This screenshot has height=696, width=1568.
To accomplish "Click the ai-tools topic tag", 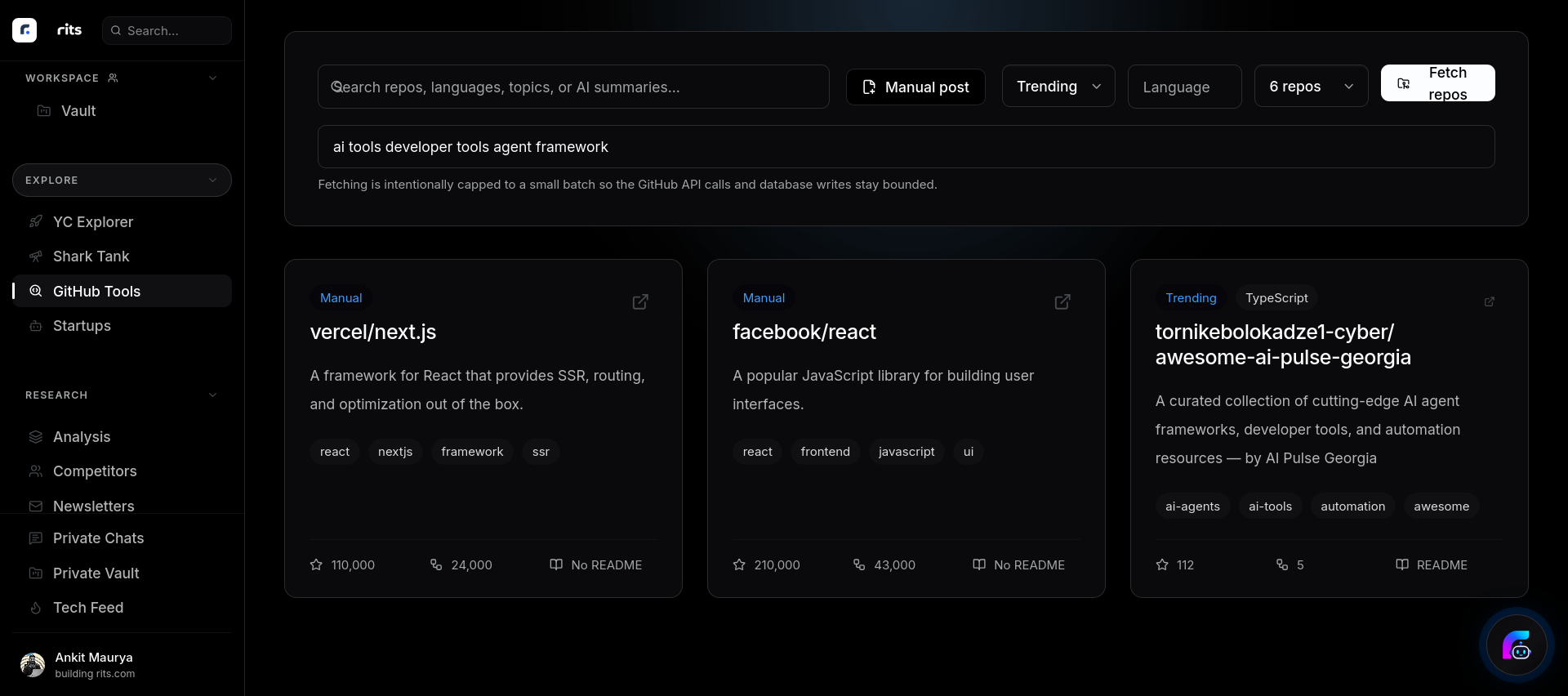I will (x=1270, y=506).
